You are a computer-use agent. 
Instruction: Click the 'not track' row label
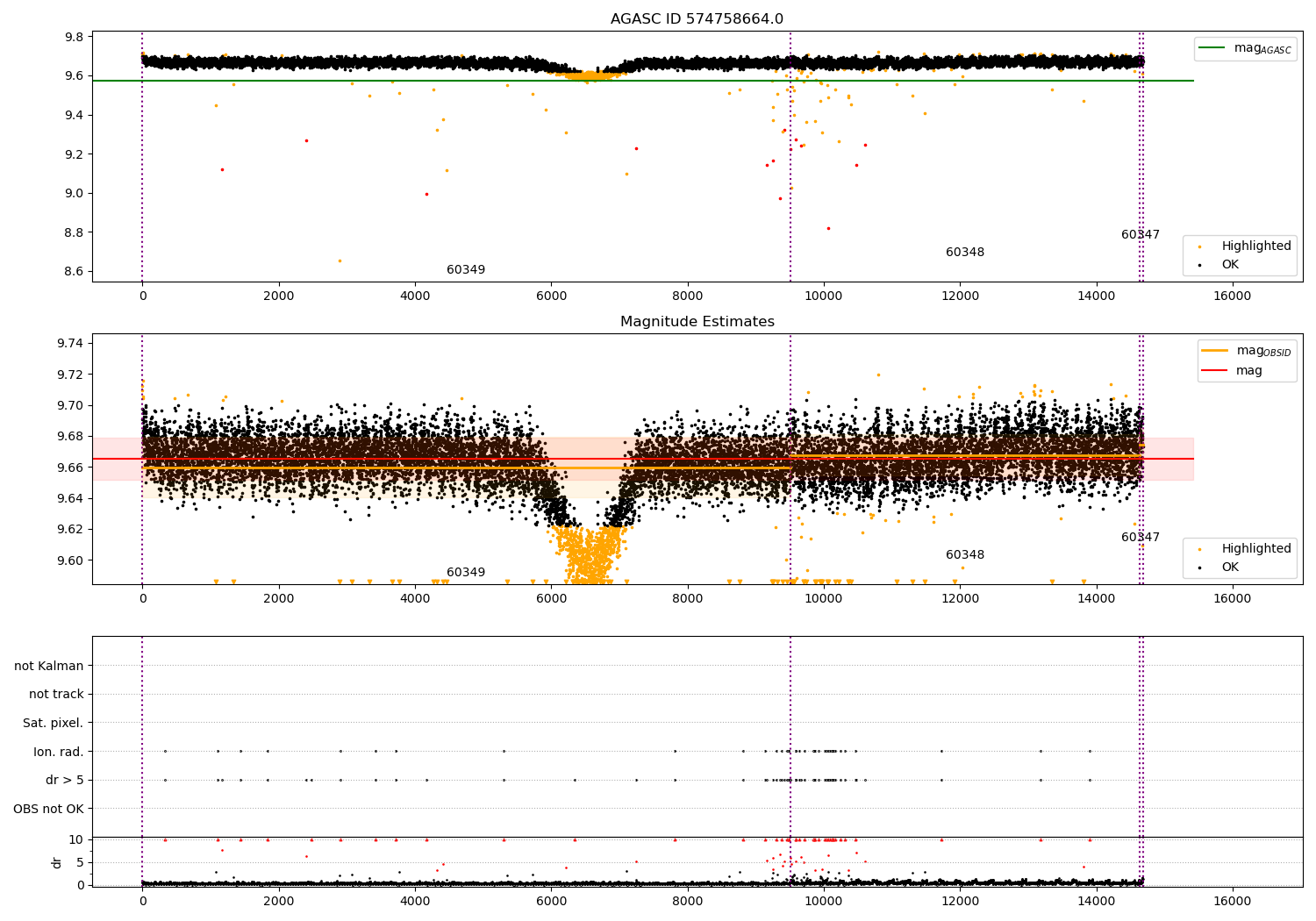coord(56,694)
